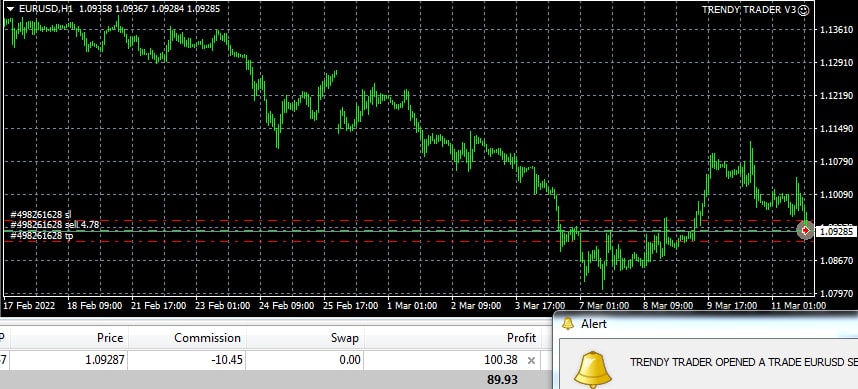Click the 1.13610 level on price scale
This screenshot has height=389, width=858.
(x=836, y=30)
